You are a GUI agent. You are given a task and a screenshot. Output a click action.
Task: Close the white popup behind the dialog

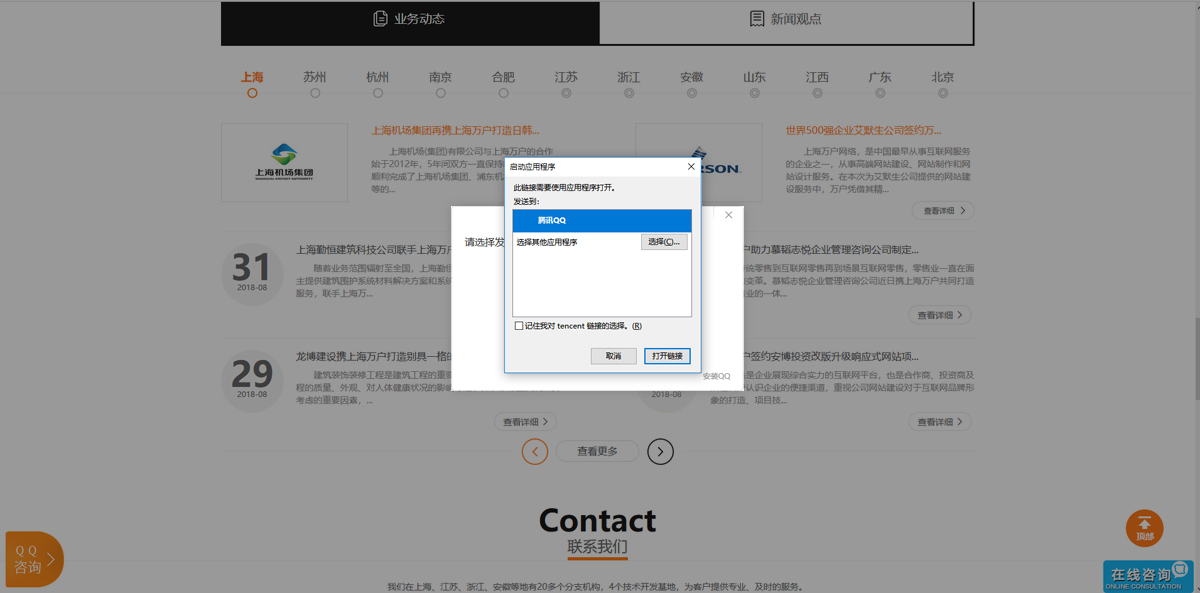point(729,215)
